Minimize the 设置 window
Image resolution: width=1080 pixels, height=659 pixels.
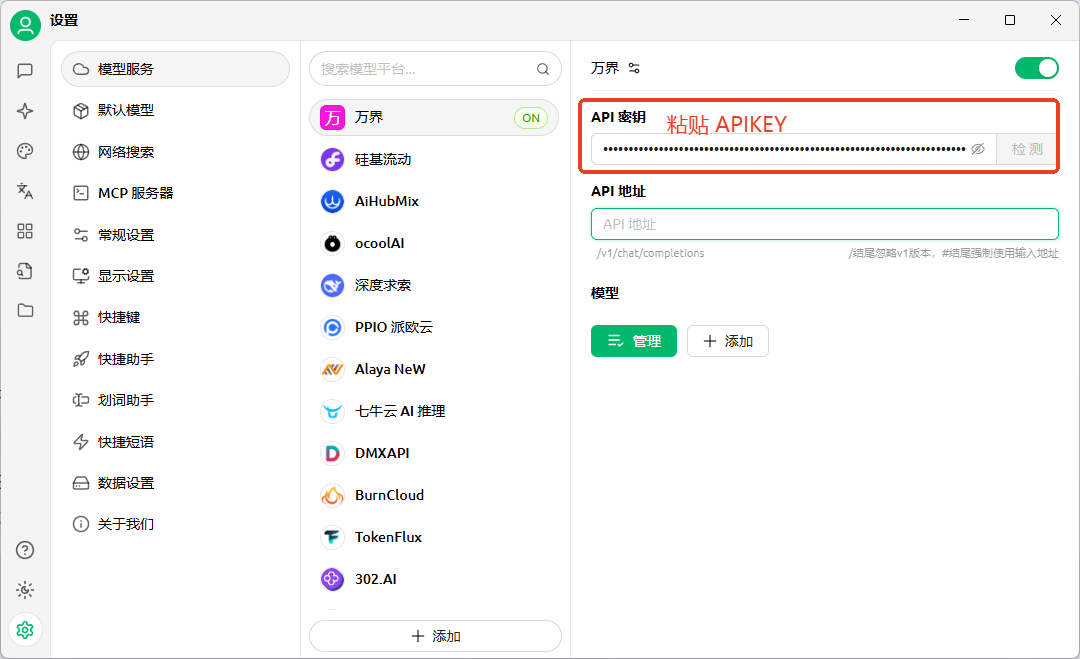(x=964, y=20)
